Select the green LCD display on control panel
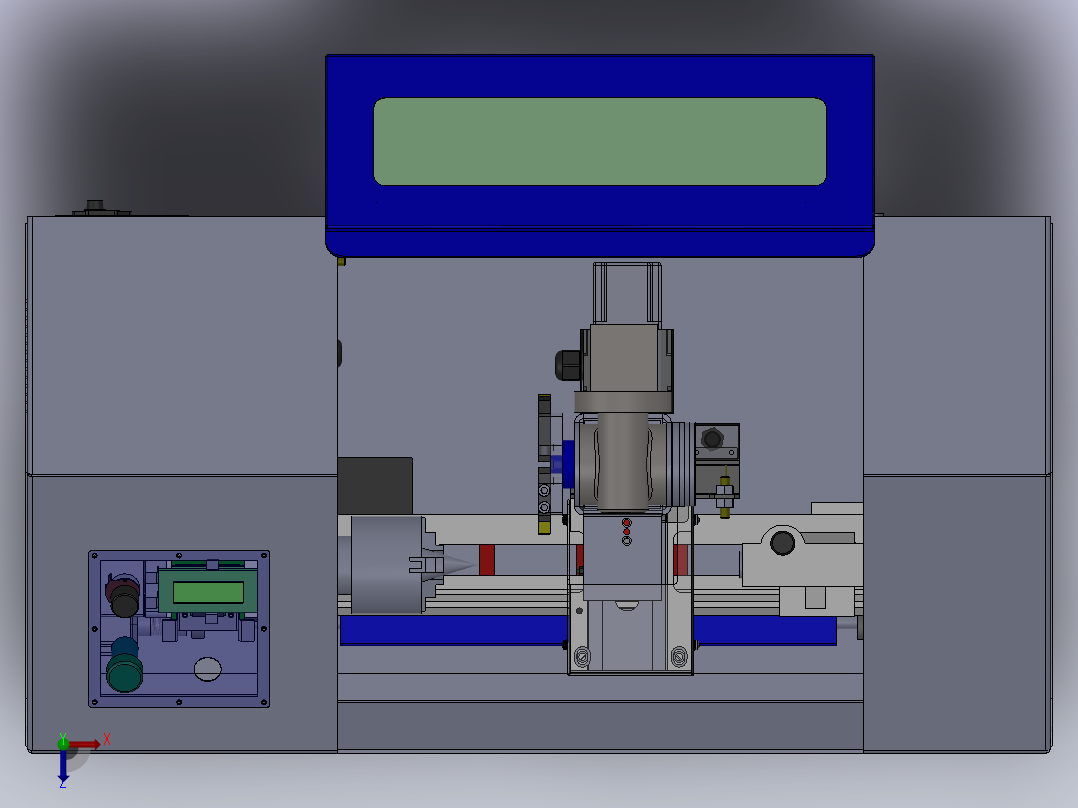This screenshot has width=1078, height=808. coord(208,592)
